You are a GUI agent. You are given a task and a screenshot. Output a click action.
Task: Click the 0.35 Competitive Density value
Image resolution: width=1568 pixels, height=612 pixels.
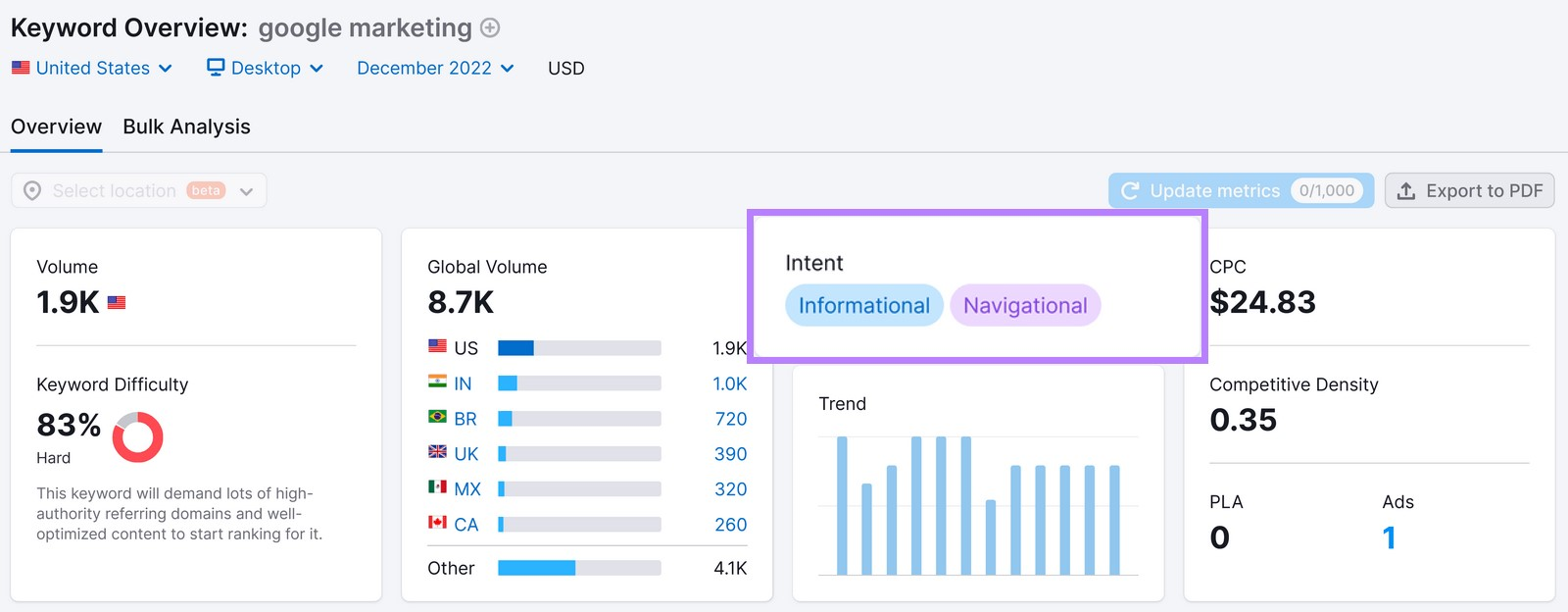tap(1243, 420)
